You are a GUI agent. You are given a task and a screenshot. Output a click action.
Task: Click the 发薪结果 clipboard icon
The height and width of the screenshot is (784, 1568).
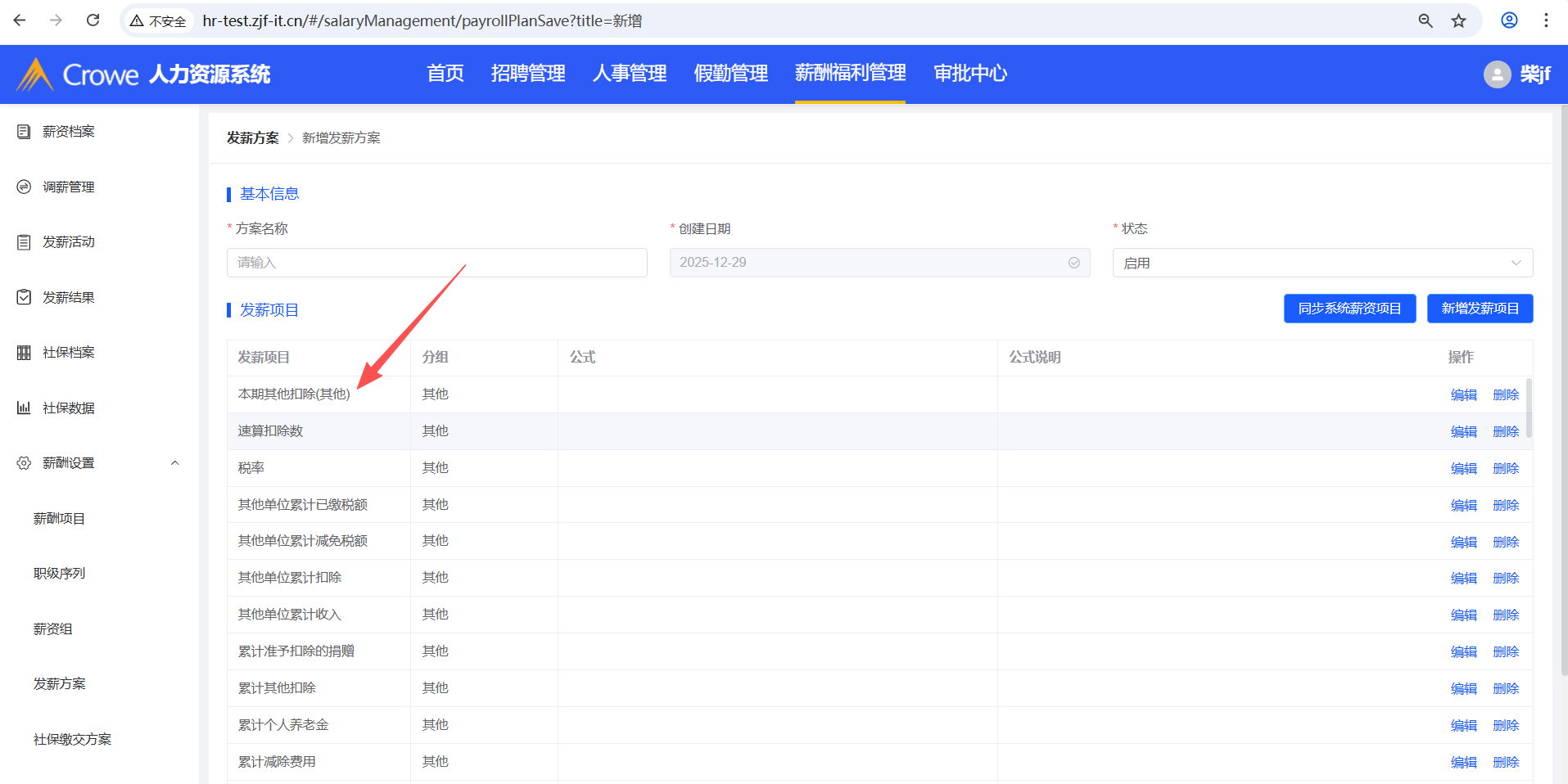click(x=24, y=297)
